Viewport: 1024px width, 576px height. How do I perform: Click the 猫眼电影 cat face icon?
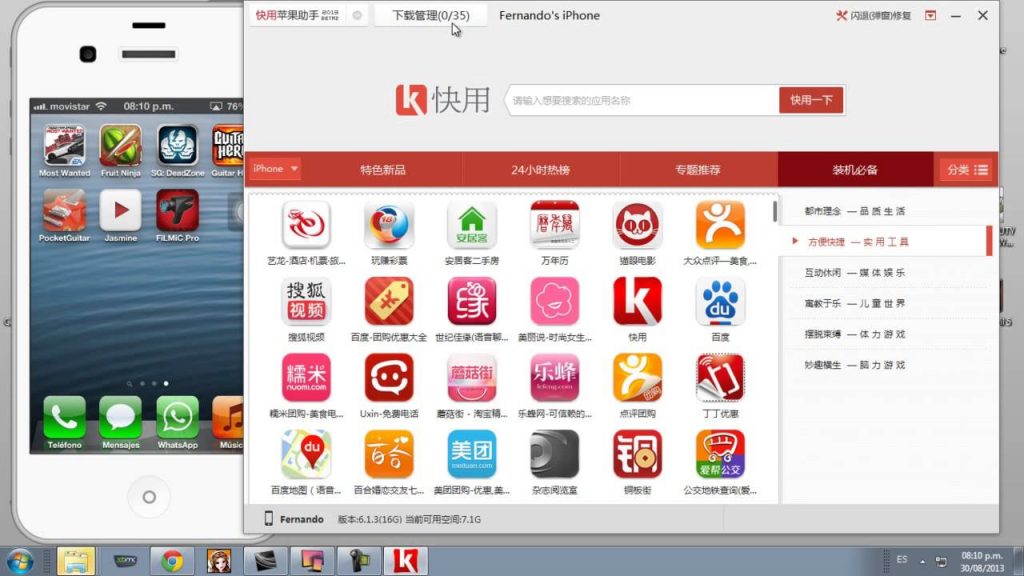(x=637, y=225)
